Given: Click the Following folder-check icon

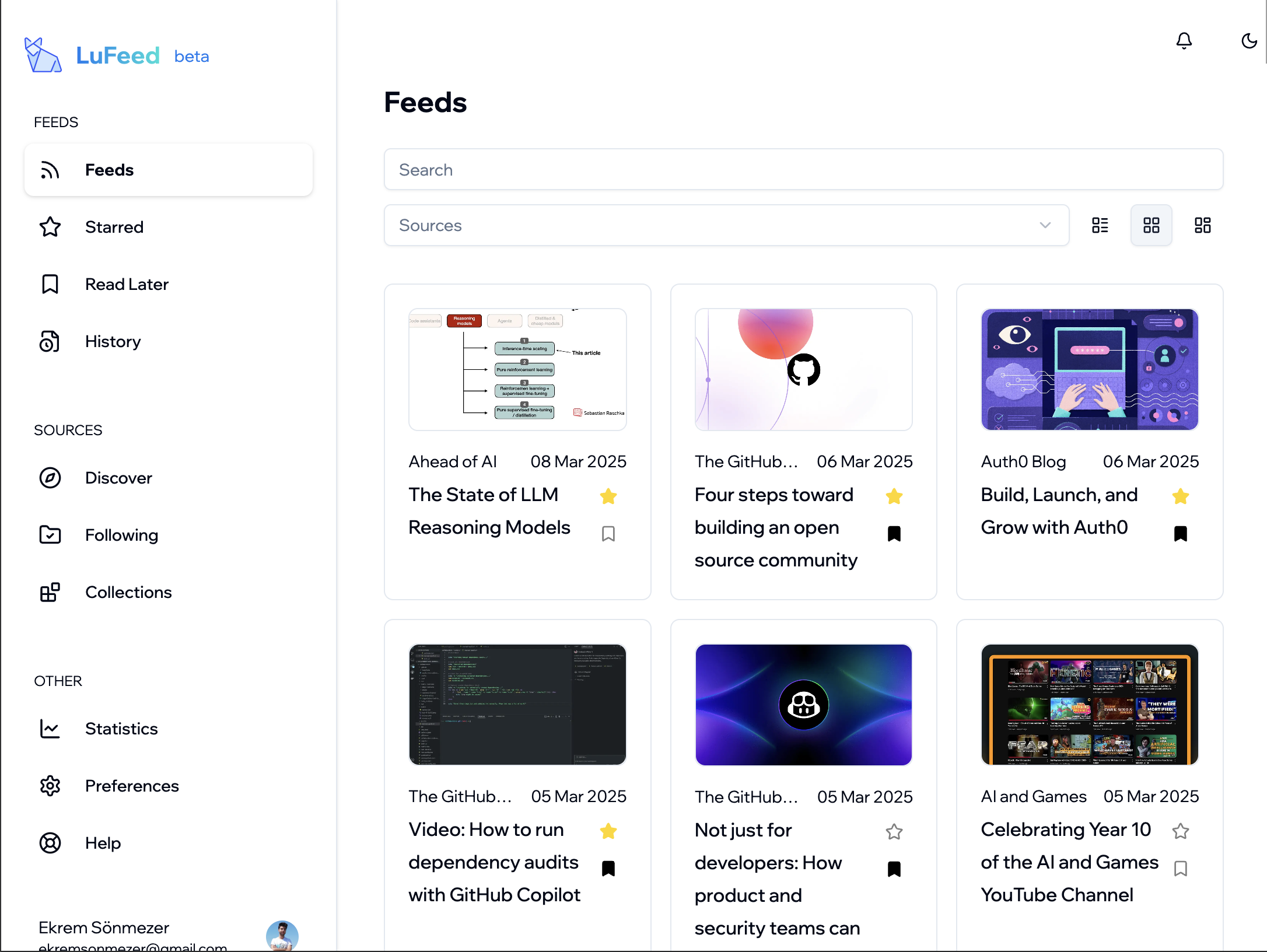Looking at the screenshot, I should (50, 535).
